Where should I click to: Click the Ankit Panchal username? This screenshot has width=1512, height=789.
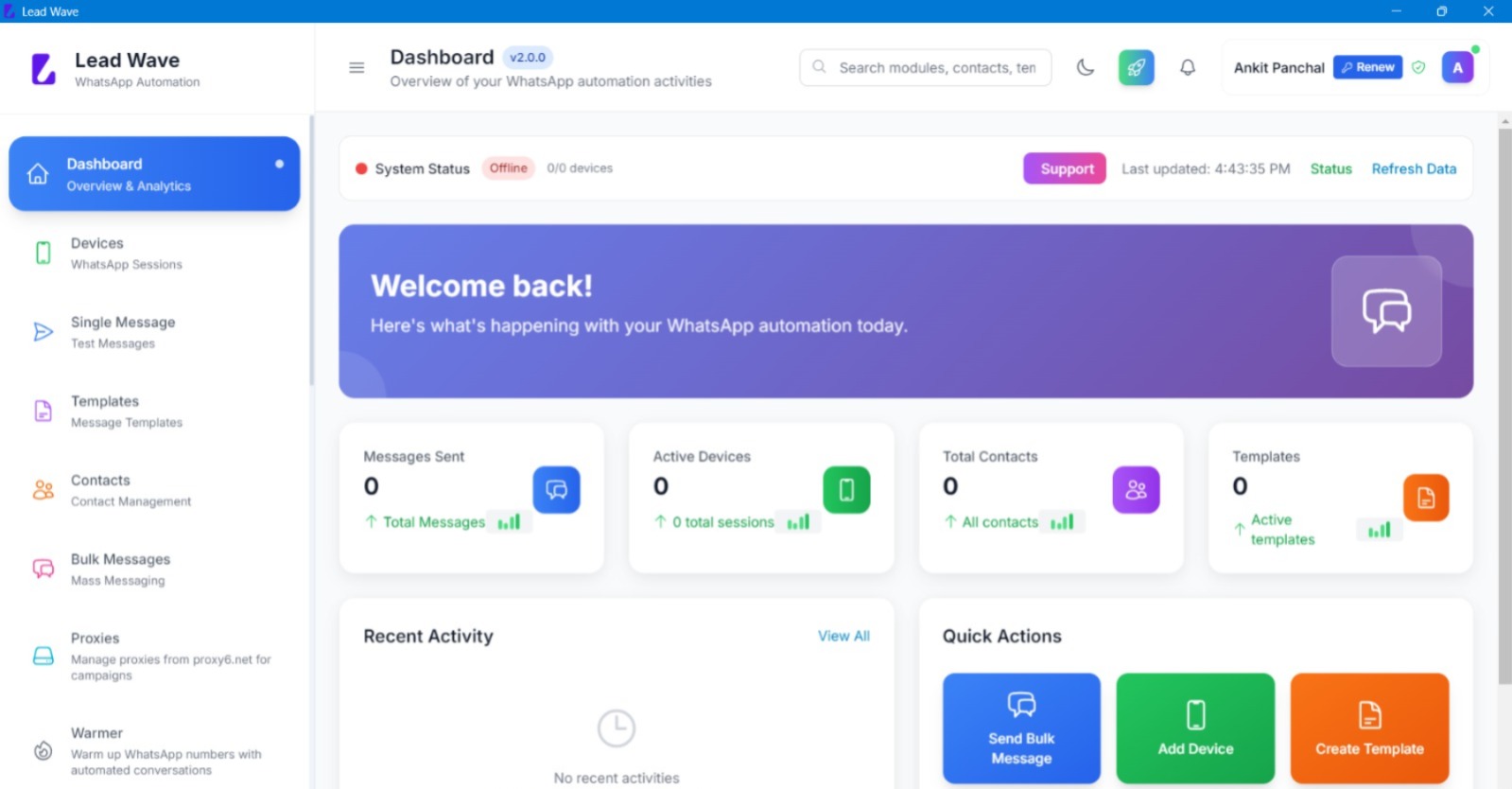[x=1278, y=67]
